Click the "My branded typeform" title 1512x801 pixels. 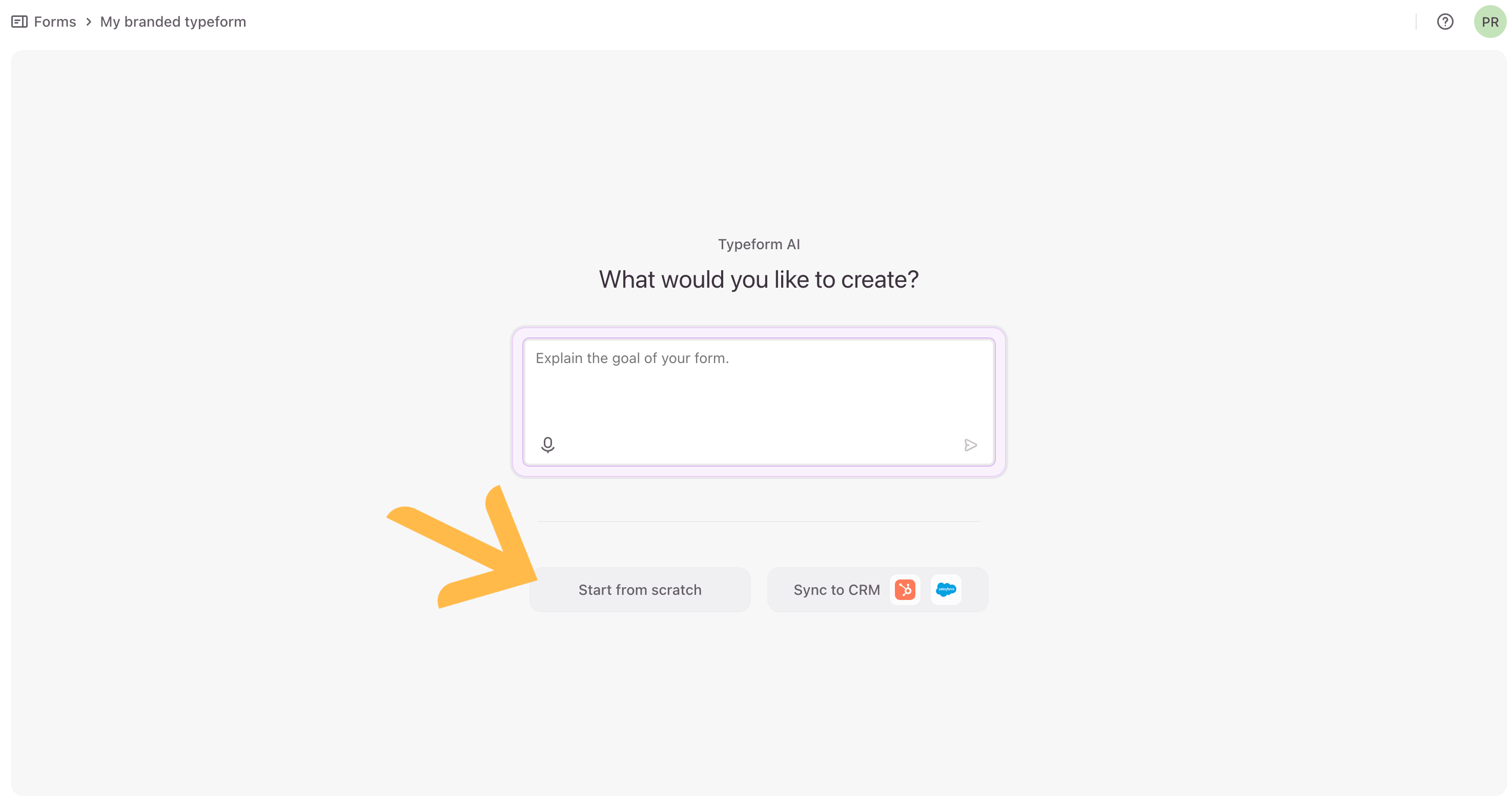tap(173, 22)
